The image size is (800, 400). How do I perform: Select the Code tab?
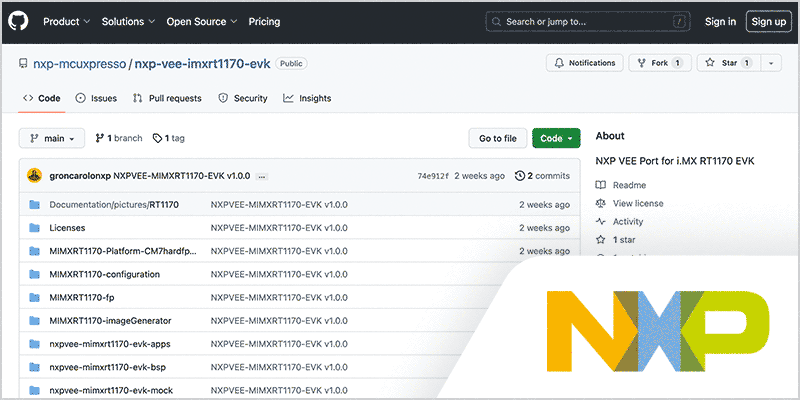[x=42, y=98]
